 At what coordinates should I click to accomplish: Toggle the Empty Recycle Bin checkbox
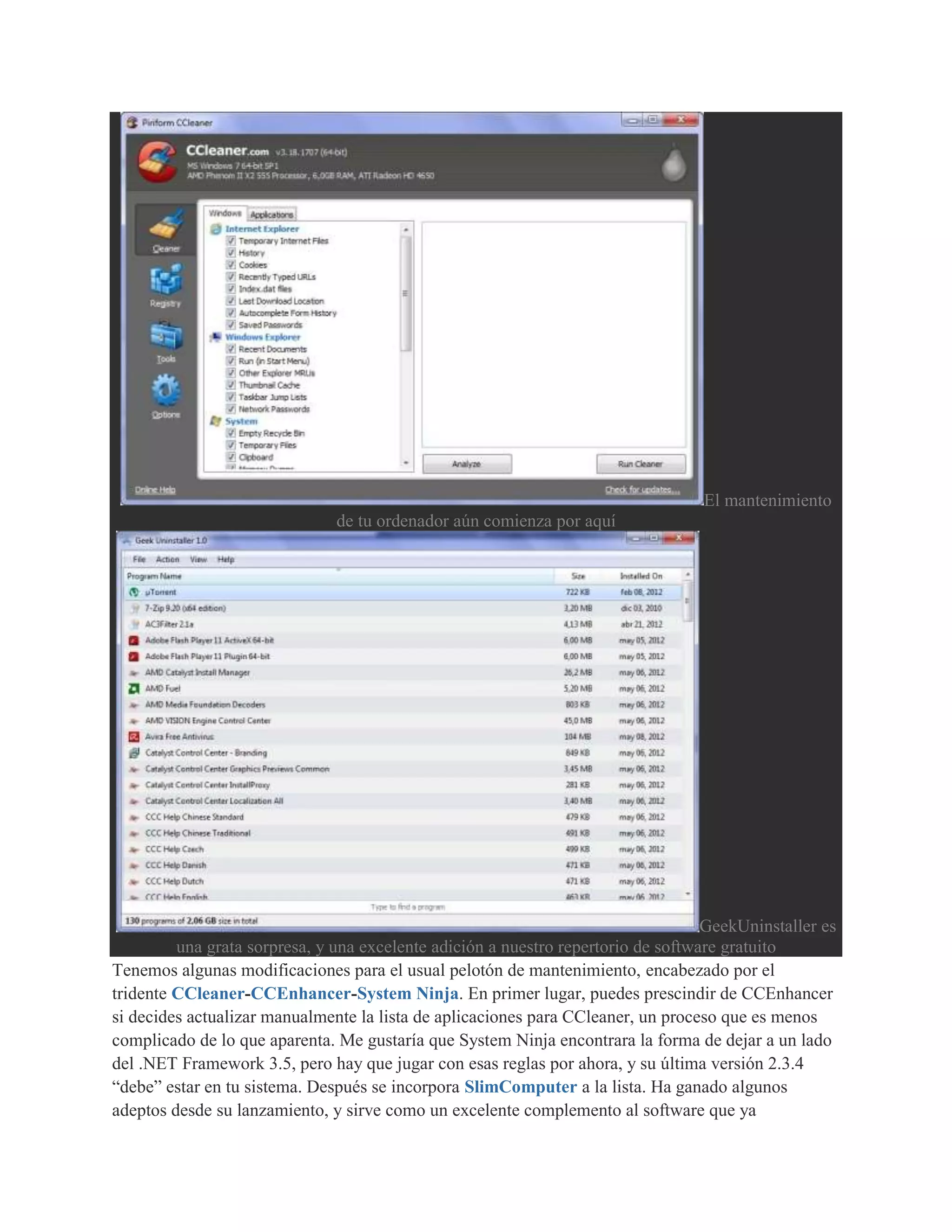click(x=231, y=433)
